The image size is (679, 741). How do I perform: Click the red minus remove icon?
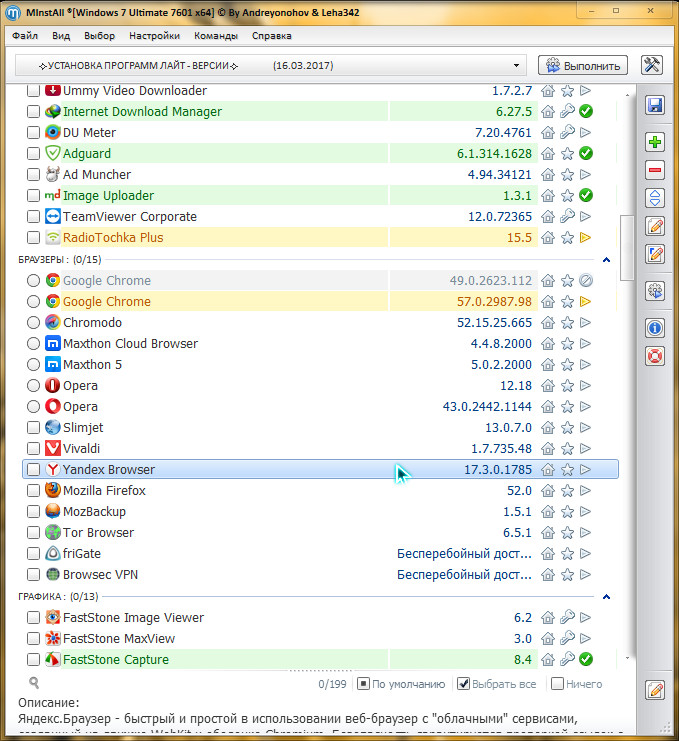655,170
